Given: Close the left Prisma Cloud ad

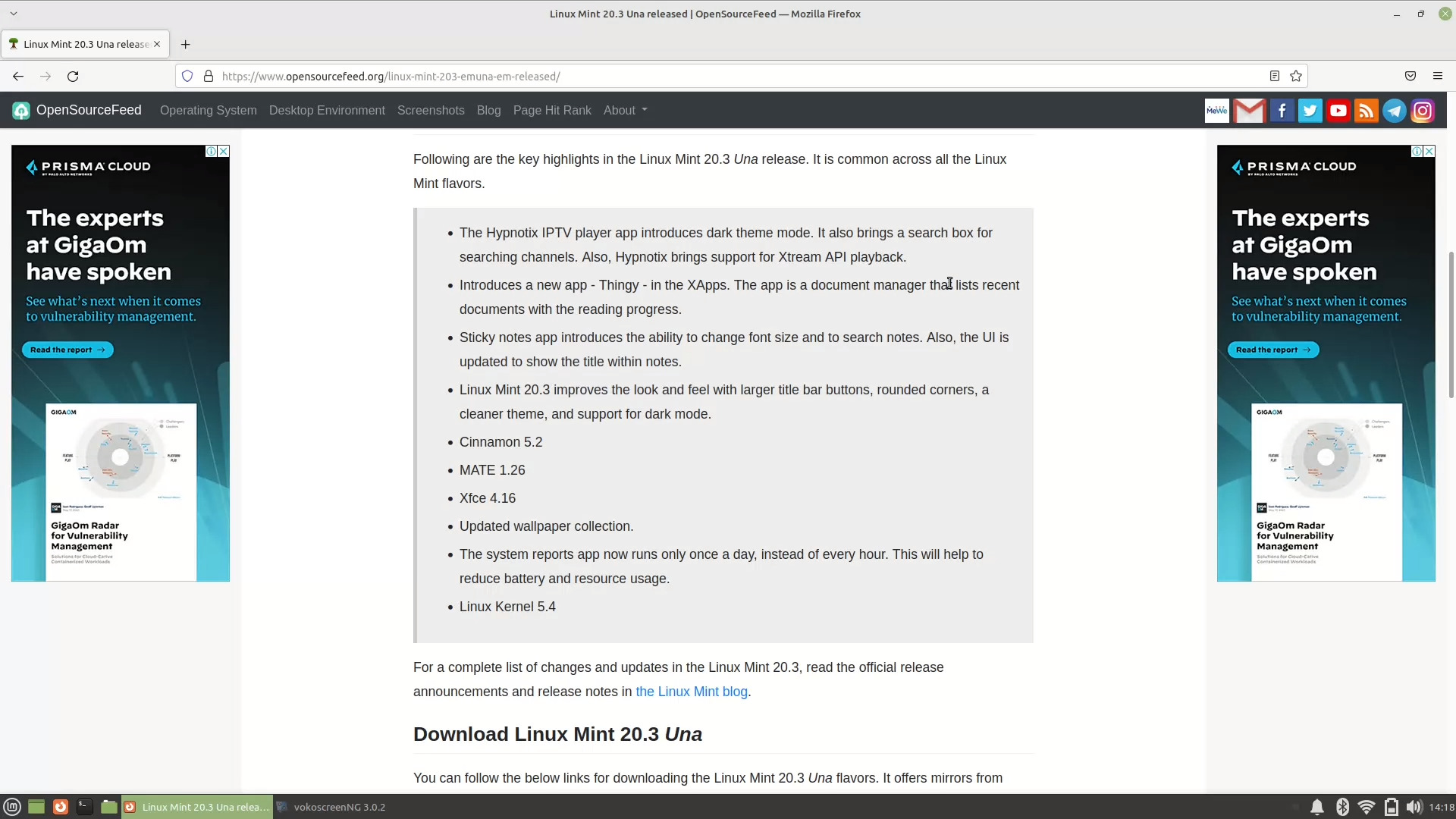Looking at the screenshot, I should tap(224, 152).
